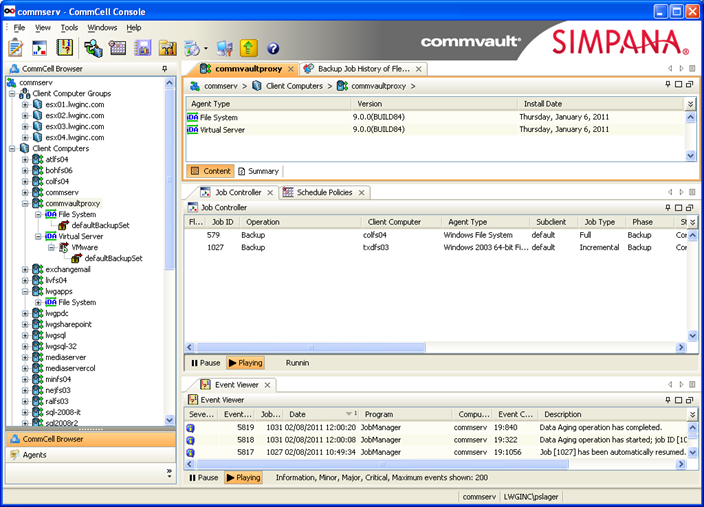Toggle Playing in the Event Viewer
This screenshot has width=704, height=507.
243,478
